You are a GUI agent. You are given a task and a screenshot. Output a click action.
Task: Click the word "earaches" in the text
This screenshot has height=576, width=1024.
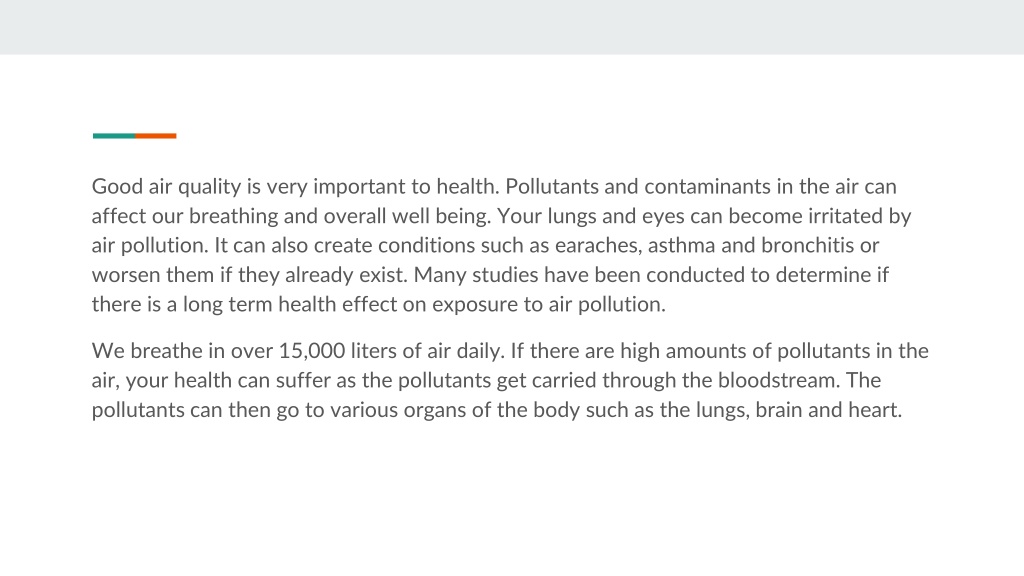[x=598, y=245]
